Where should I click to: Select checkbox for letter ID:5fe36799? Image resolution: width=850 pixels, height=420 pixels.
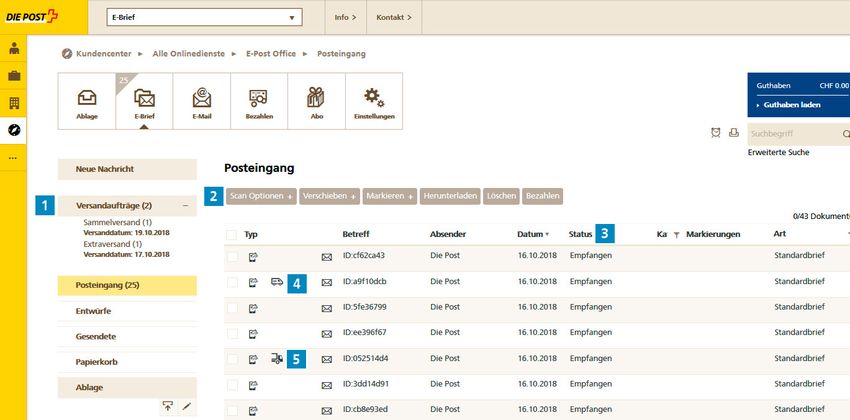[x=232, y=307]
